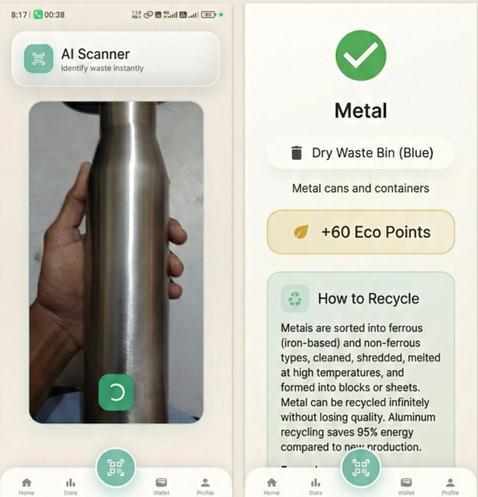The height and width of the screenshot is (497, 478).
Task: Tap center scan button on right screen
Action: (361, 468)
